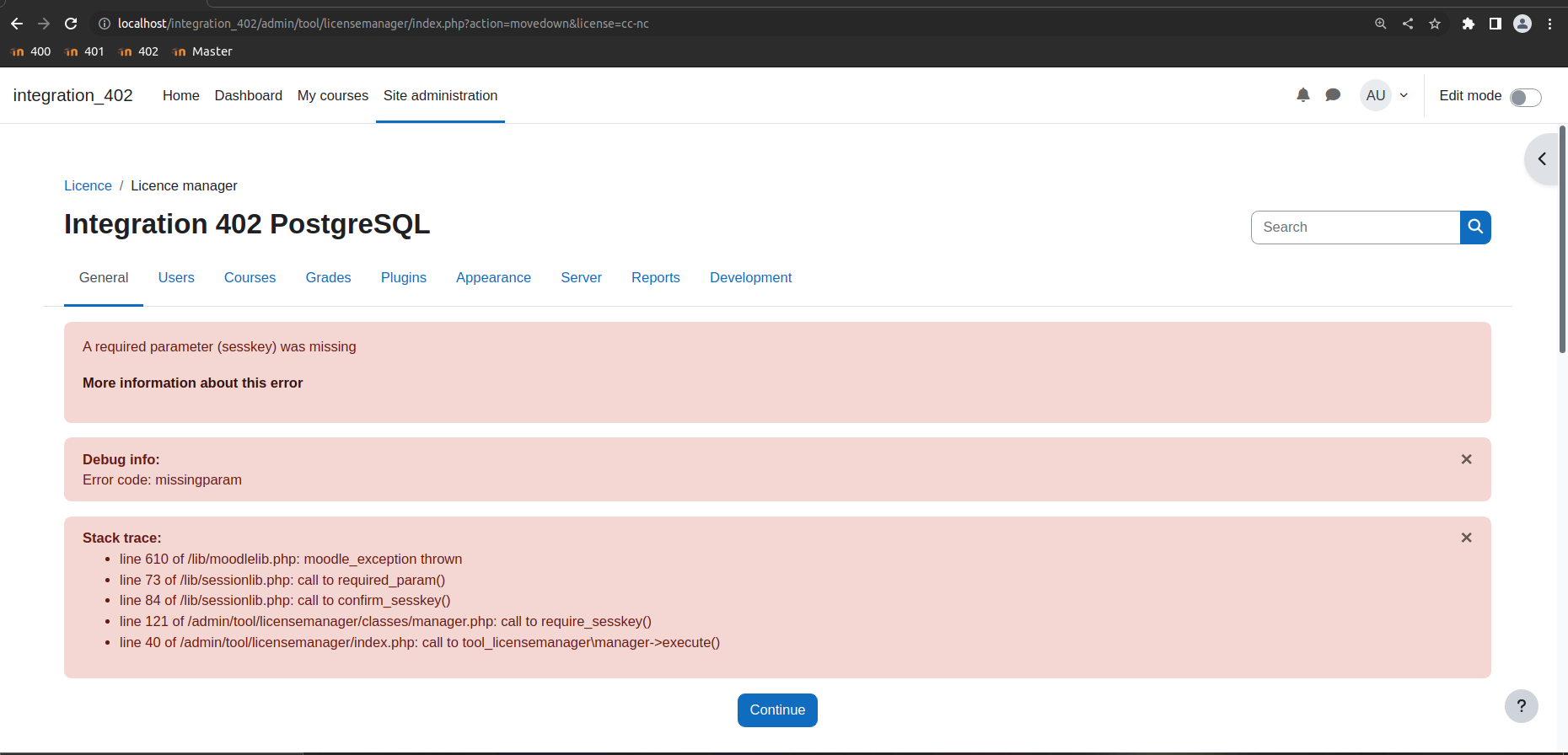Click the blue search magnifier button
Screen dimensions: 1568x755
click(1475, 228)
